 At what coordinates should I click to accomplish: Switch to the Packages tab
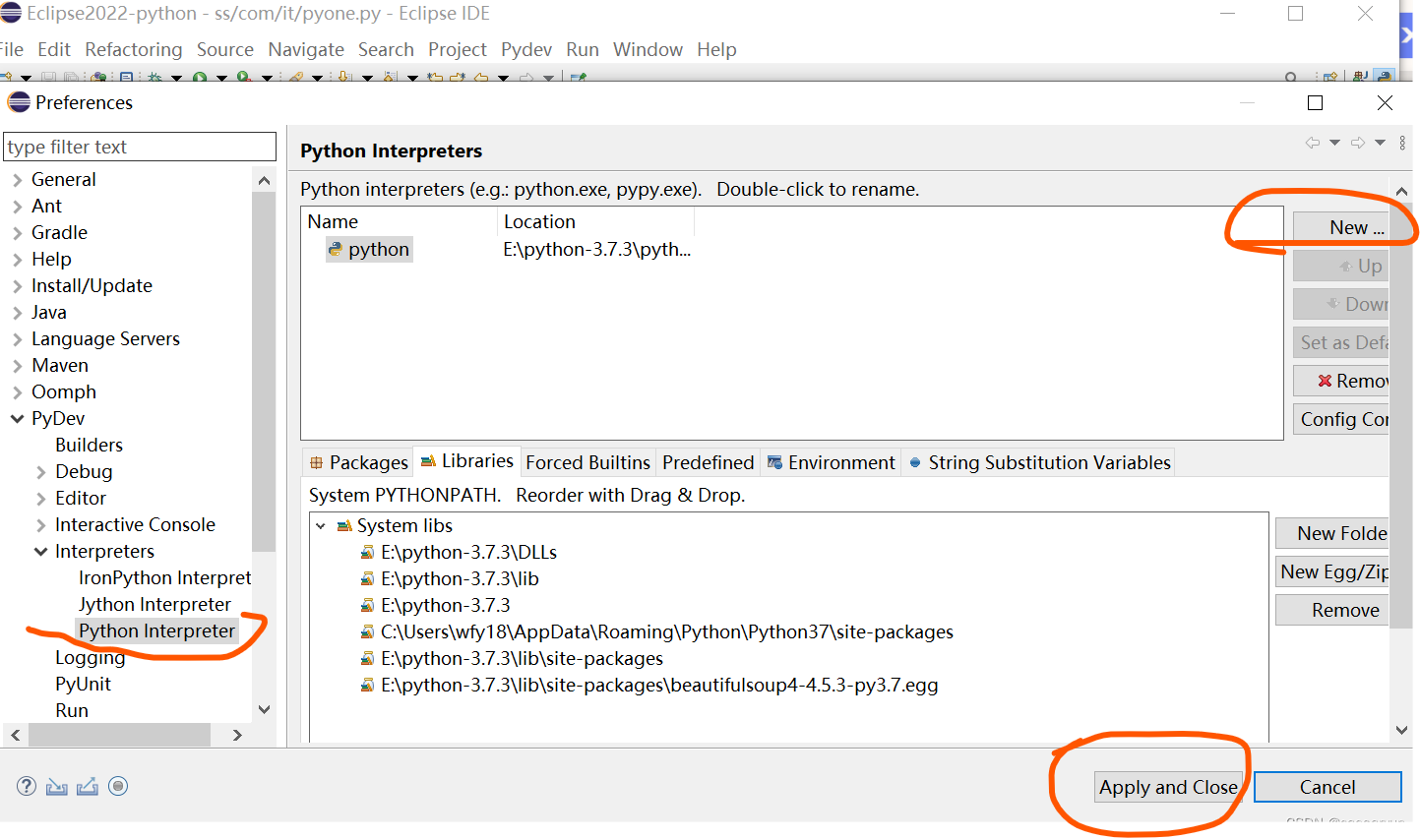tap(358, 462)
